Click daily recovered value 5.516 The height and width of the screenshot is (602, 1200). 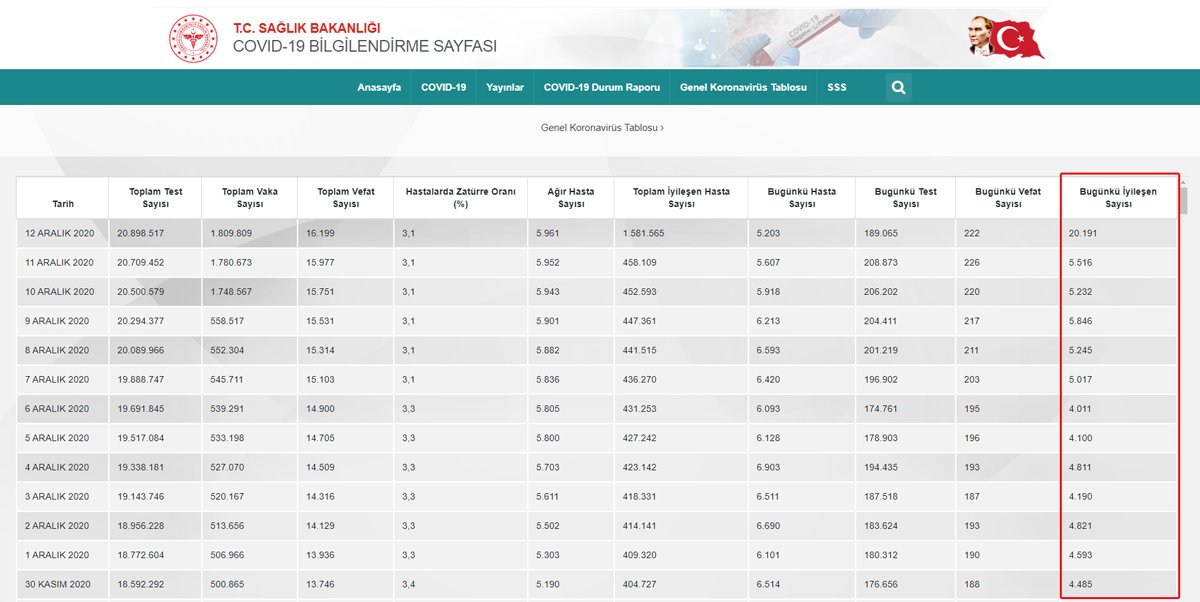tap(1081, 263)
